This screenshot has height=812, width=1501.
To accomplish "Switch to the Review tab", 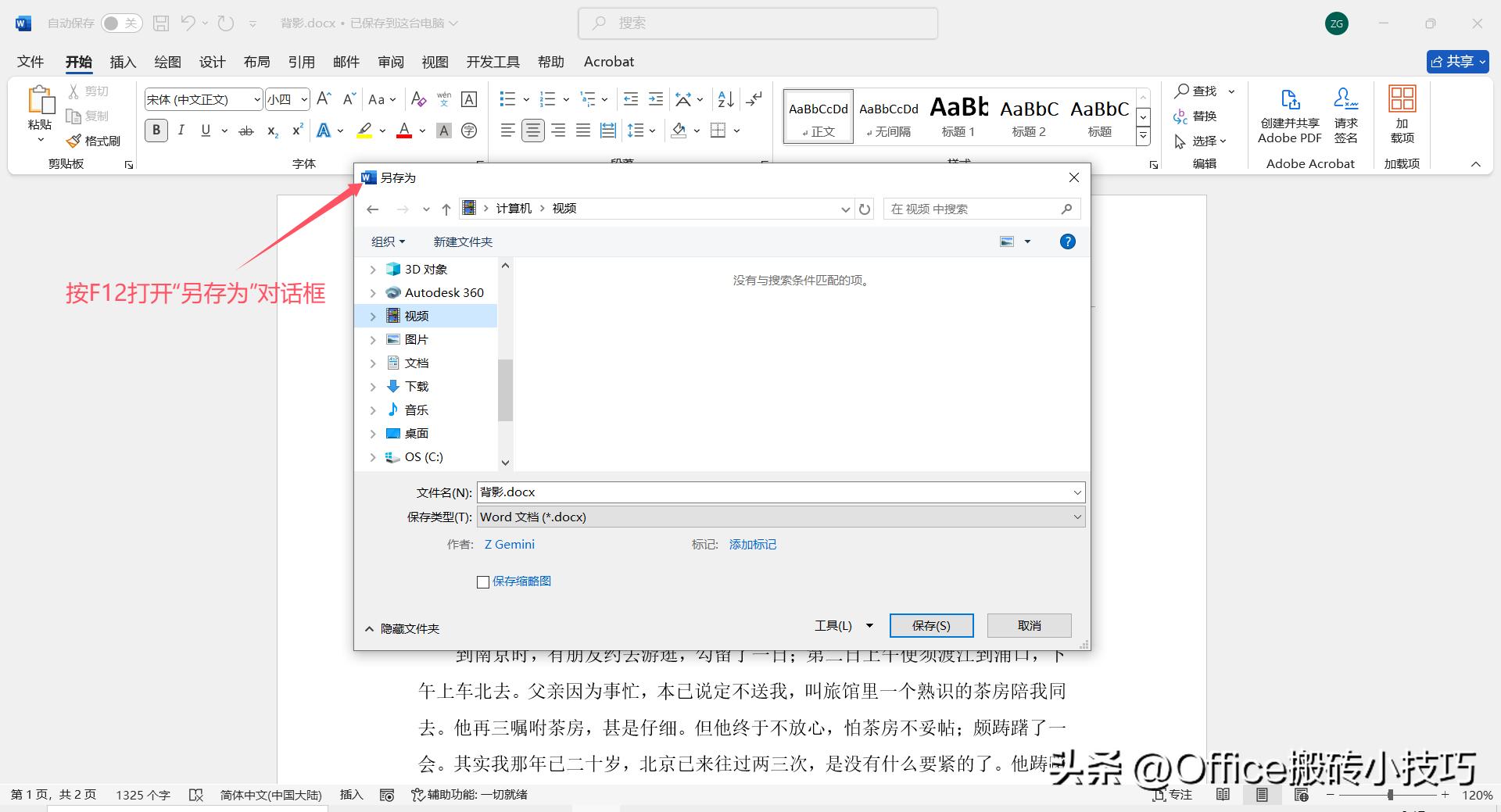I will pyautogui.click(x=391, y=62).
